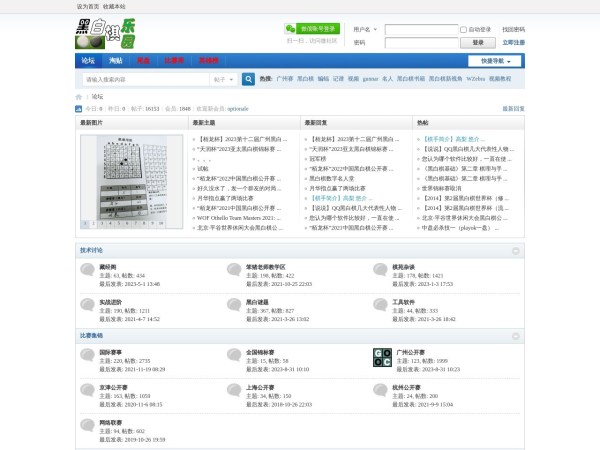Collapse the 技术讨论 section
Image resolution: width=600 pixels, height=450 pixels.
pos(516,251)
